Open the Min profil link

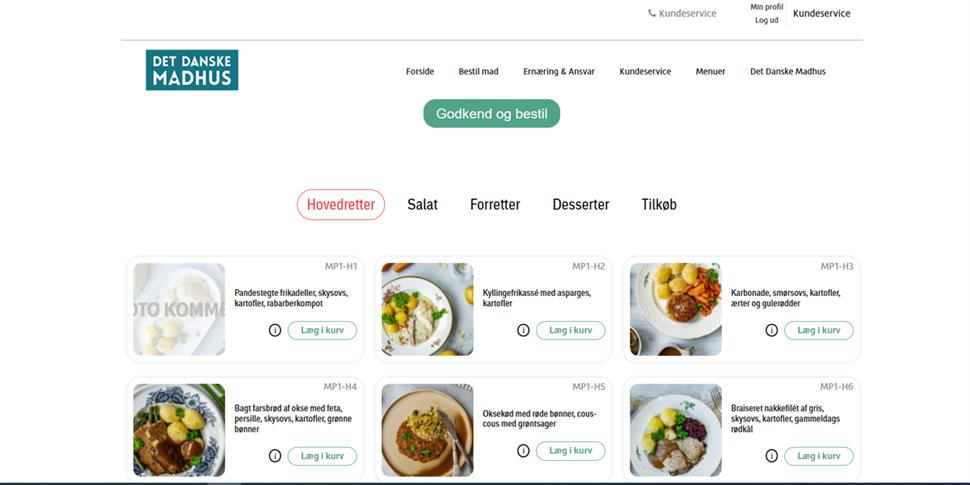coord(766,7)
